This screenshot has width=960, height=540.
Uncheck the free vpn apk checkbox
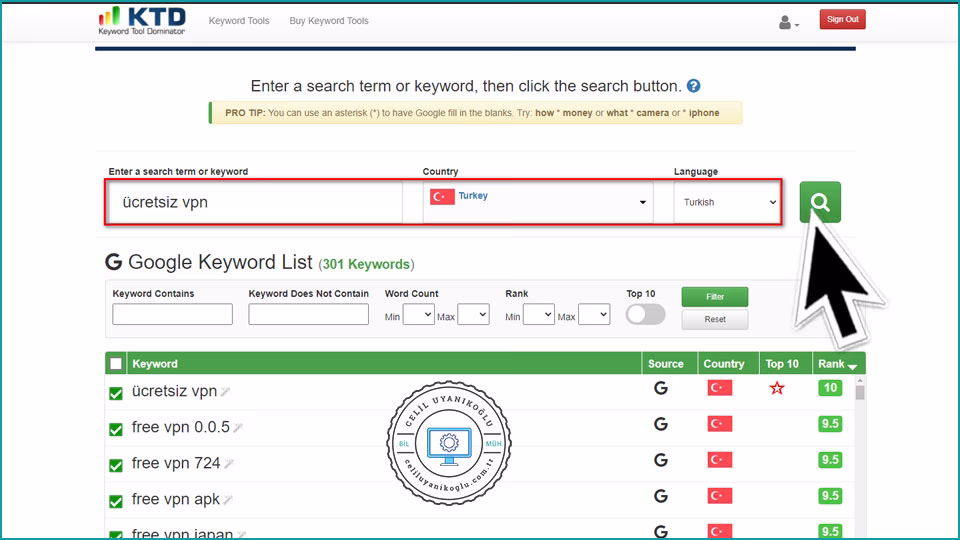116,501
